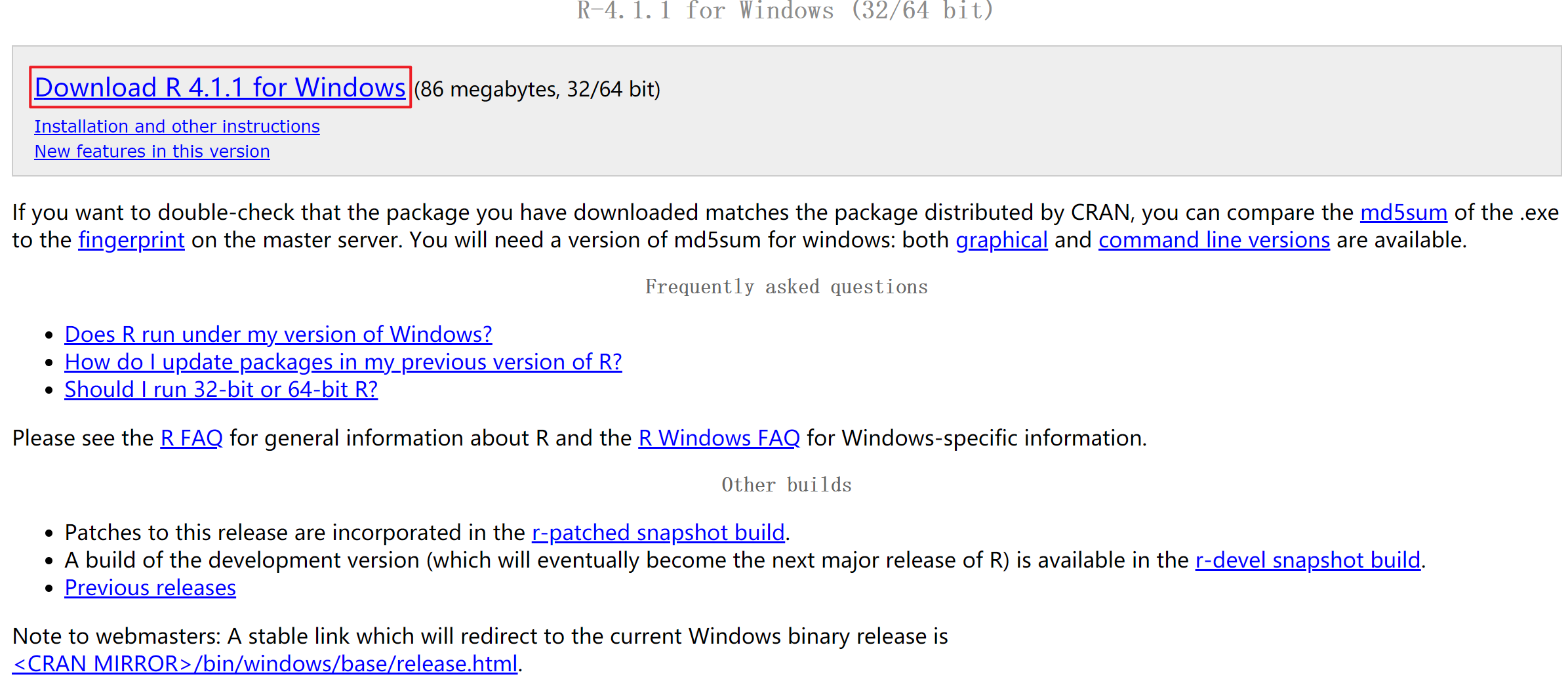Open Installation and other instructions link
The width and height of the screenshot is (1568, 687).
click(176, 126)
